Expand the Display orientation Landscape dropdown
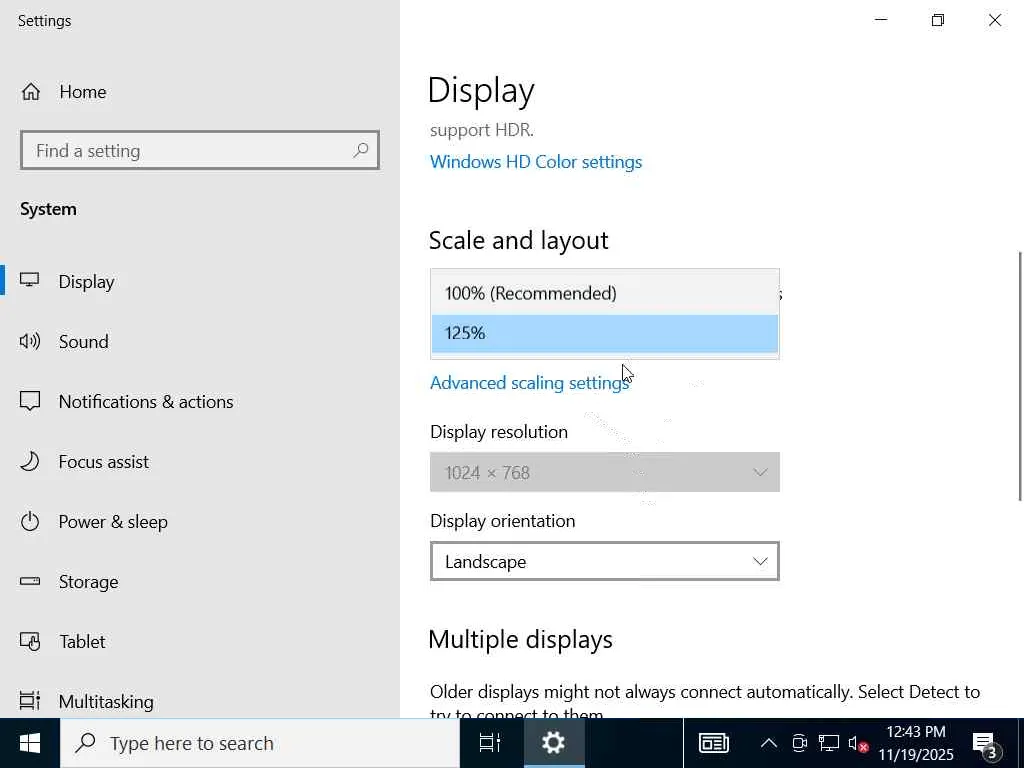The image size is (1024, 768). pyautogui.click(x=605, y=561)
